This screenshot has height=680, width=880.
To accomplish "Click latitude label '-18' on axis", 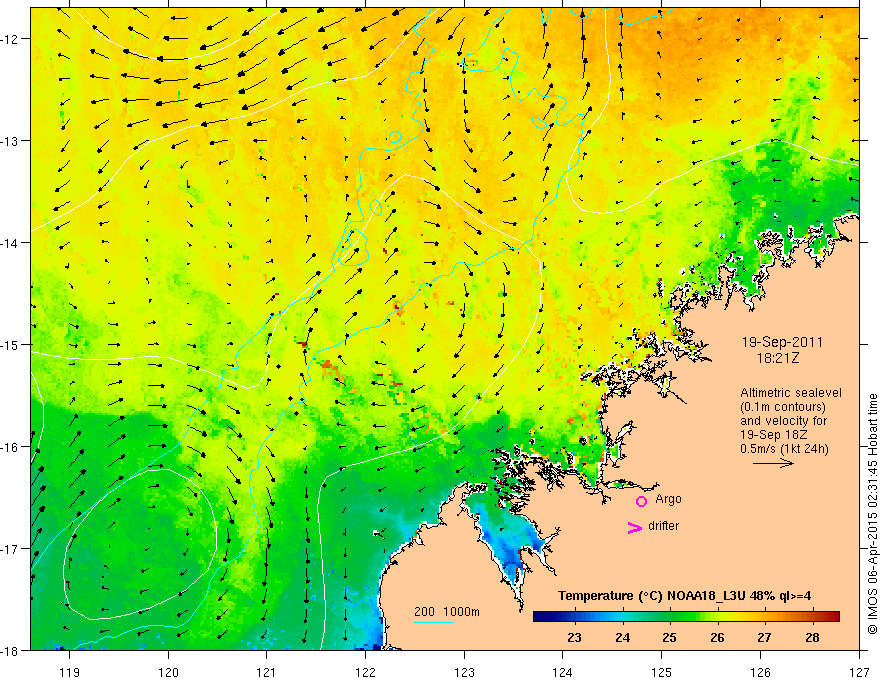I will pyautogui.click(x=11, y=650).
